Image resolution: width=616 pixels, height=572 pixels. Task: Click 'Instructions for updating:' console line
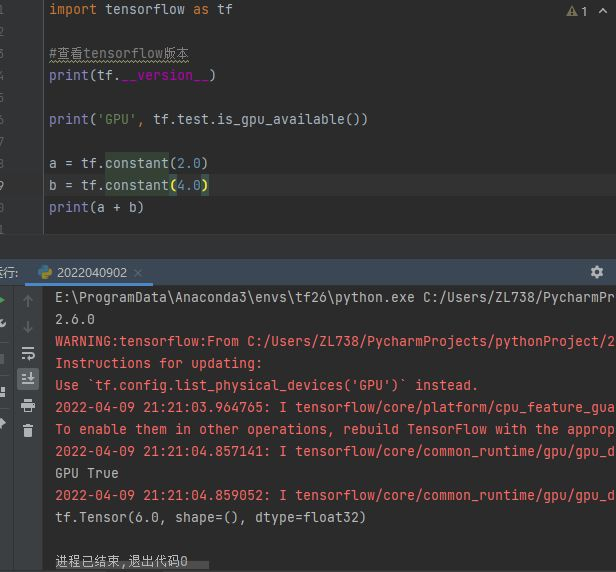click(158, 363)
